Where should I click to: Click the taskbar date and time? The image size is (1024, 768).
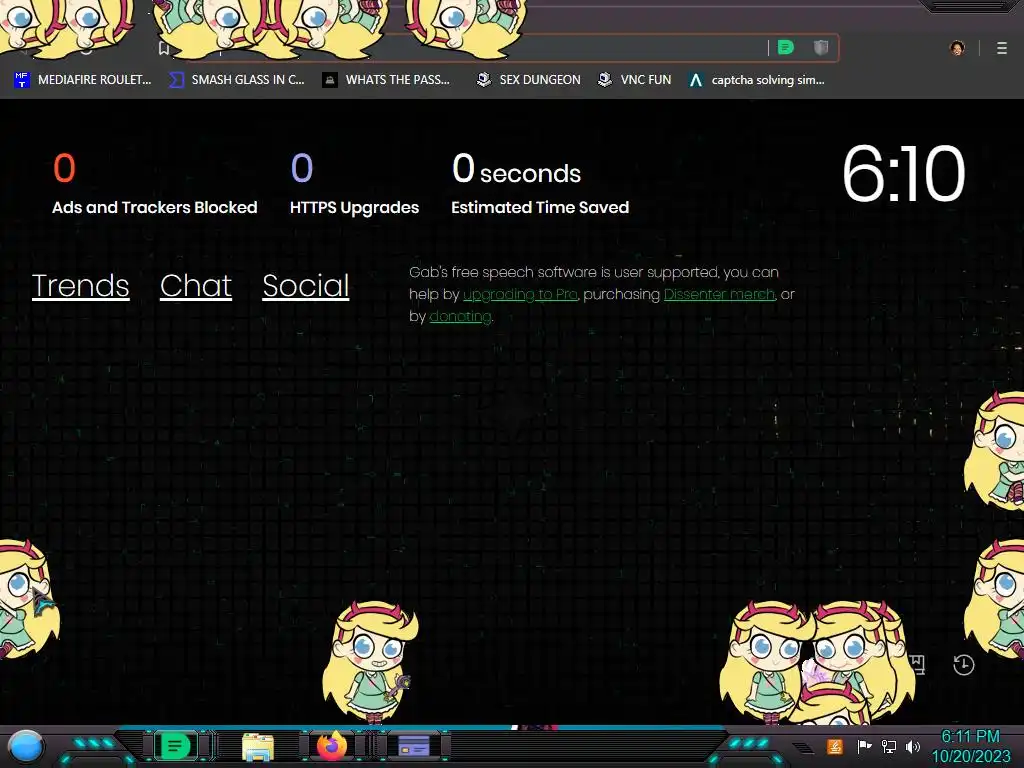(x=971, y=746)
